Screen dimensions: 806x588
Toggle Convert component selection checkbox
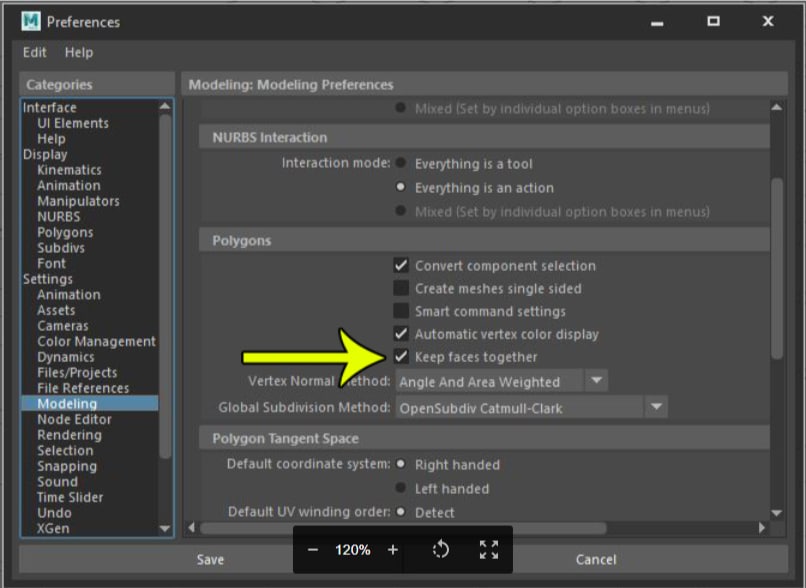tap(401, 265)
